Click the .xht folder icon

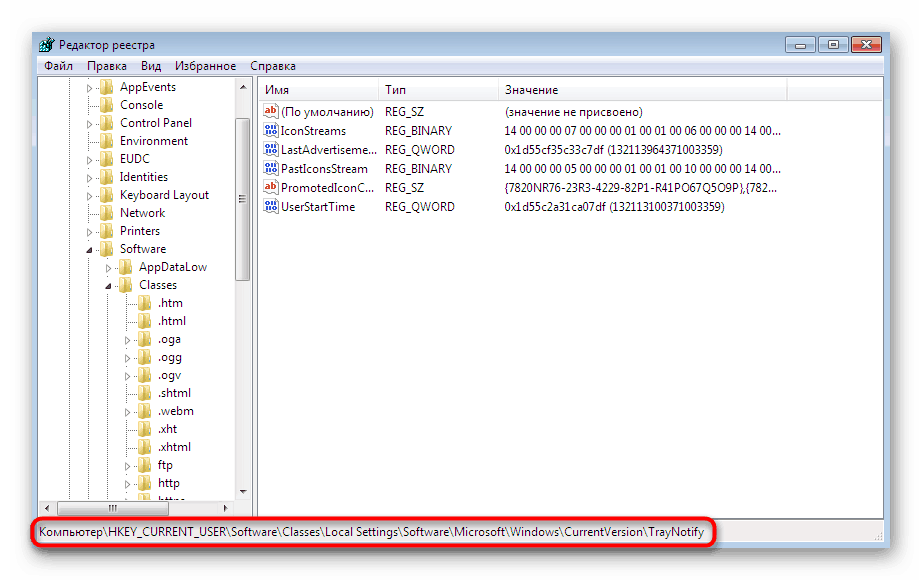click(145, 429)
